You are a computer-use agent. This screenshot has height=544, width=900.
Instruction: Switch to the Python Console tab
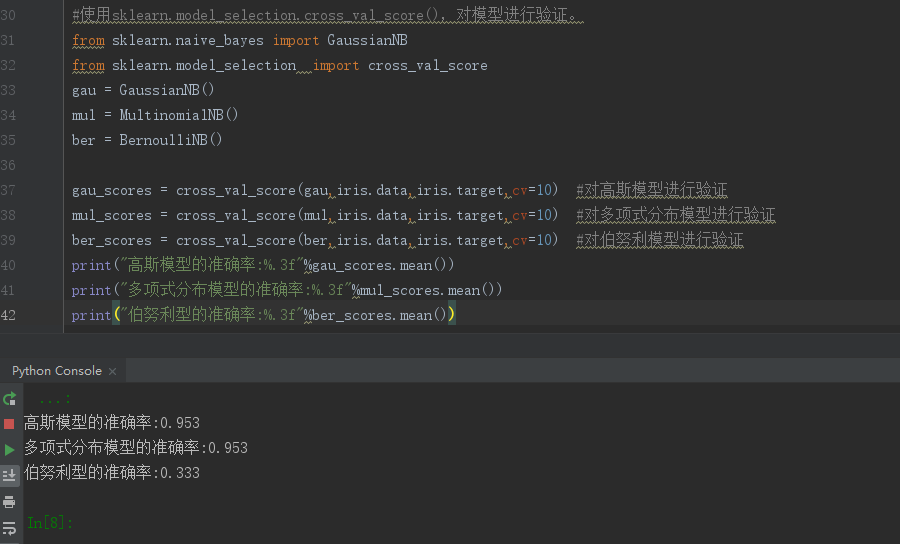[57, 371]
